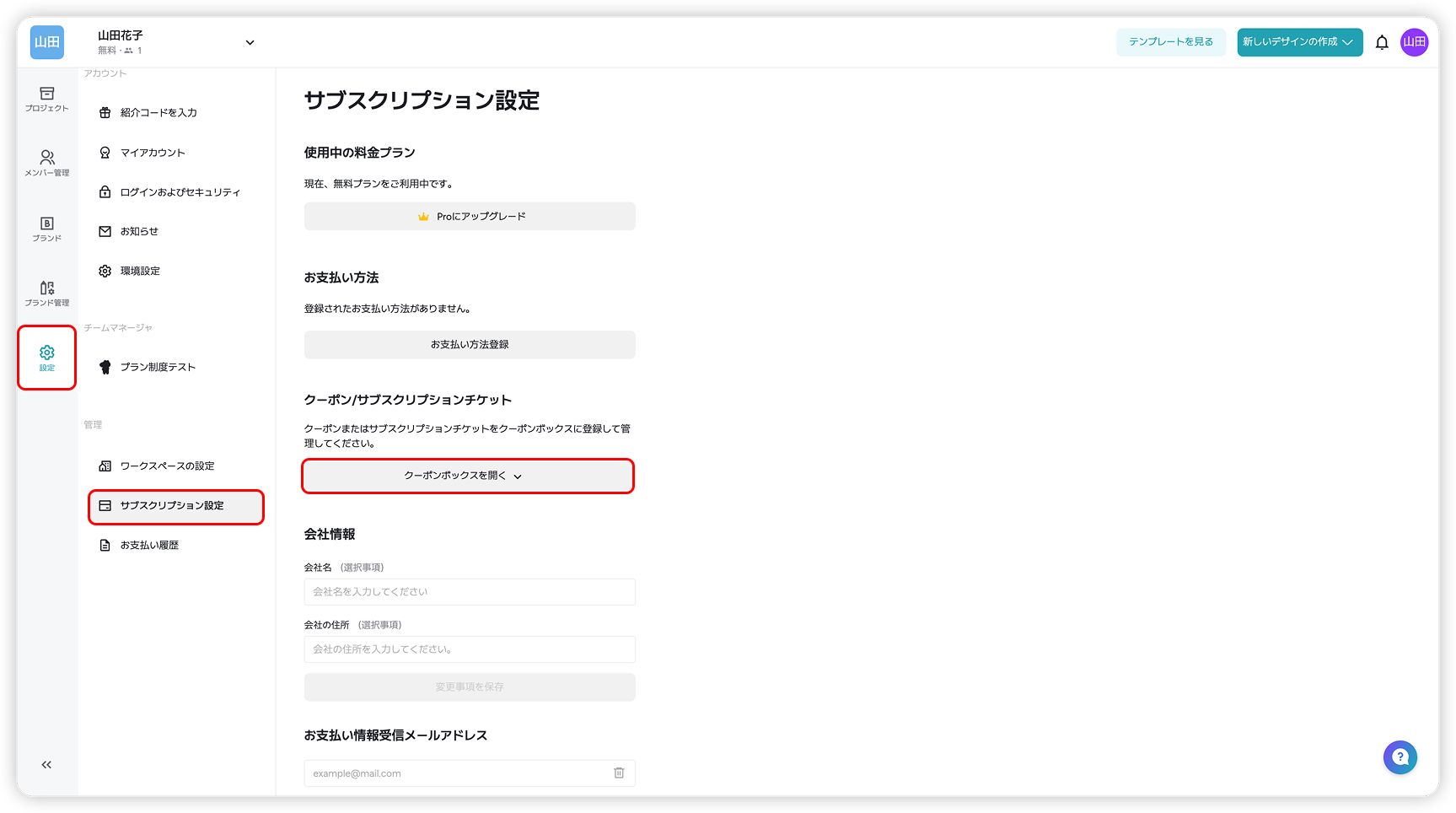Click the user avatar icon top right

point(1415,42)
